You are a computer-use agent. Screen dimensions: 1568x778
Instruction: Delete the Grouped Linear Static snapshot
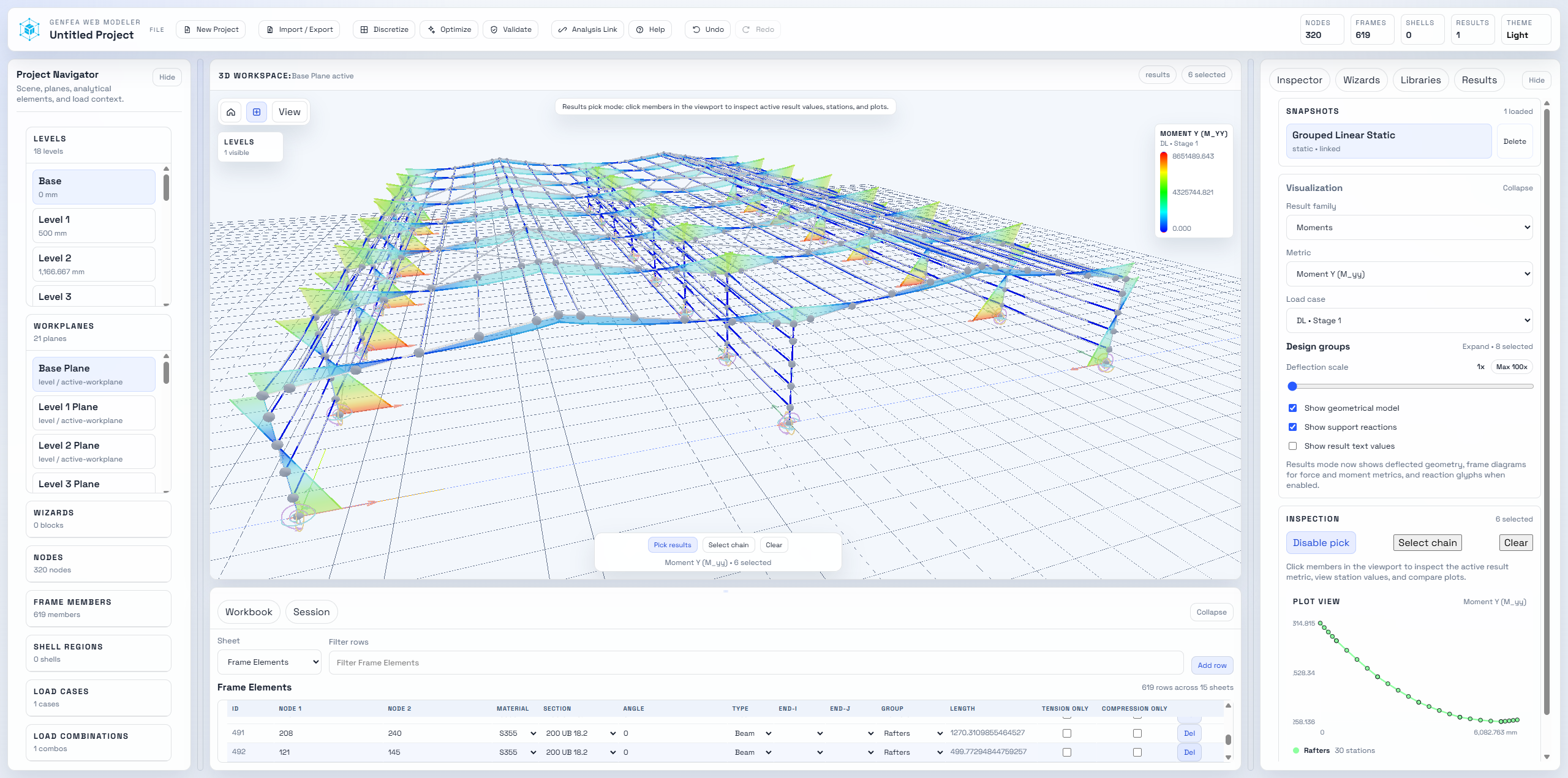[1514, 141]
